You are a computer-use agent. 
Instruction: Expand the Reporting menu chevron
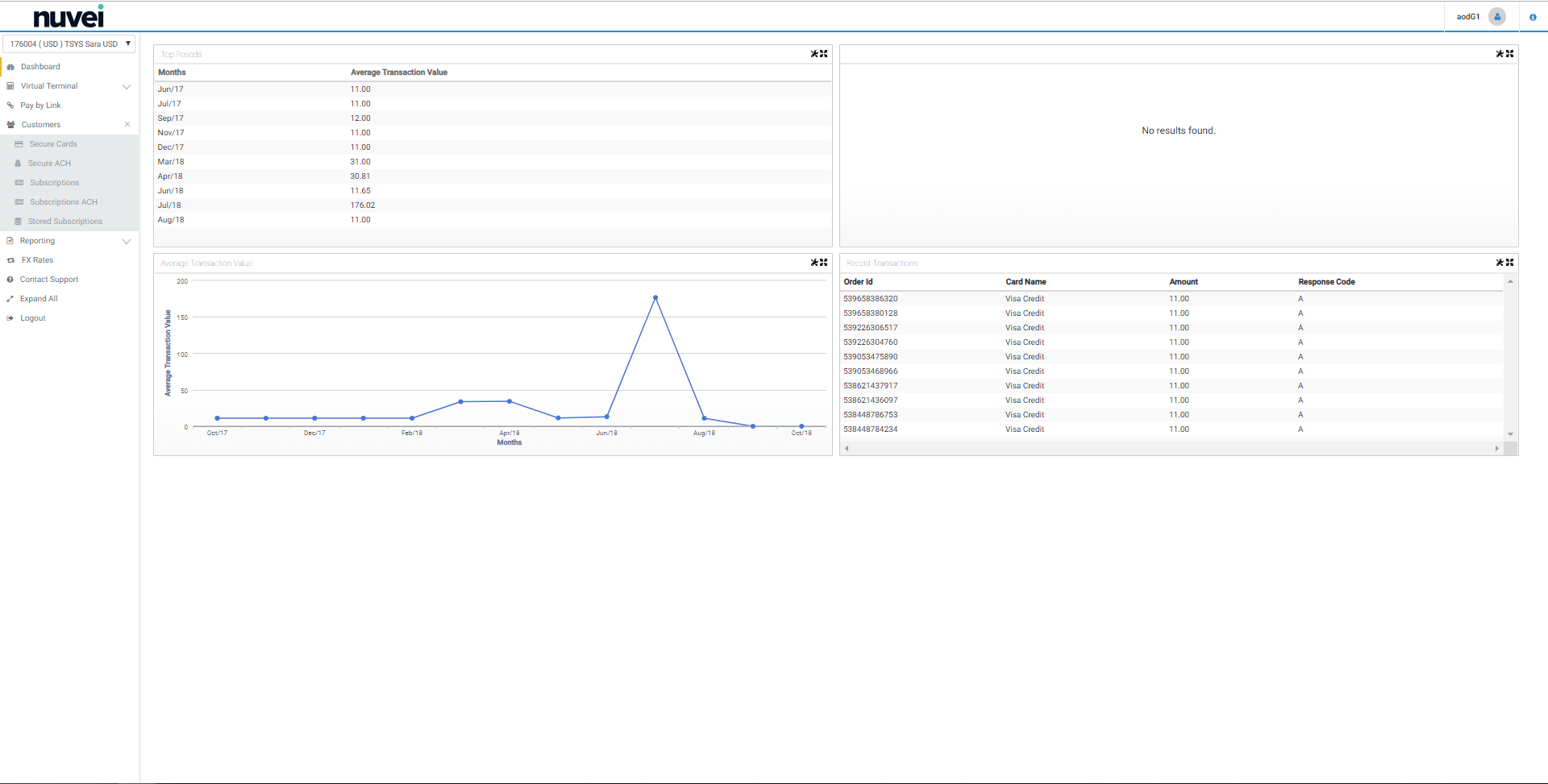point(127,241)
